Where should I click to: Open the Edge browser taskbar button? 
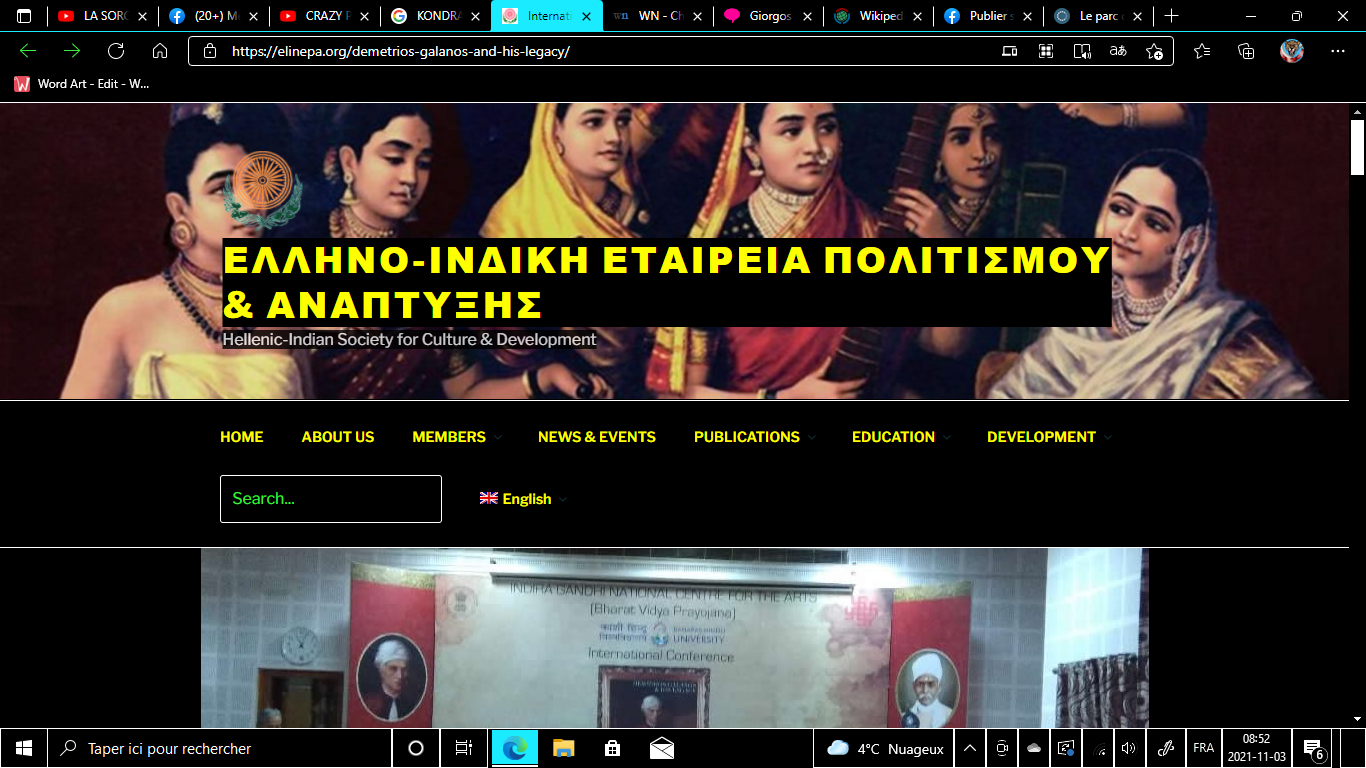[515, 748]
